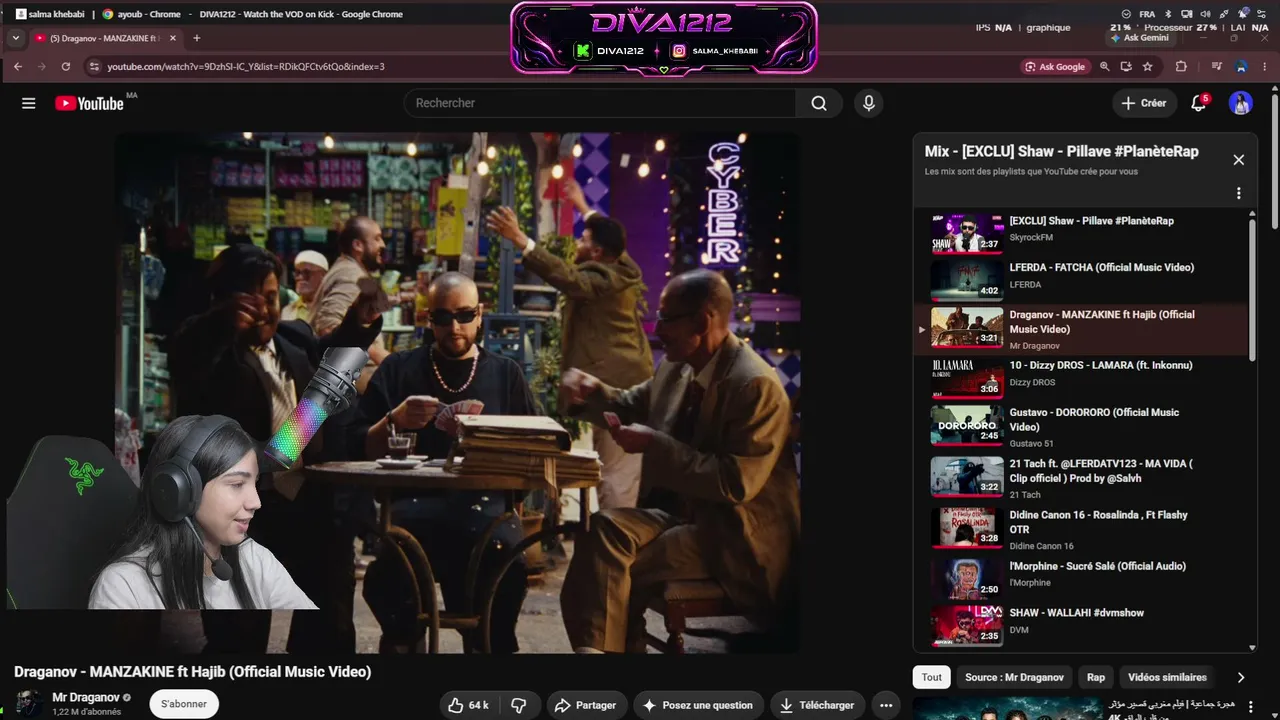Click the '1,22 M d'abonnés' subscriber count
Viewport: 1280px width, 720px height.
pos(86,712)
